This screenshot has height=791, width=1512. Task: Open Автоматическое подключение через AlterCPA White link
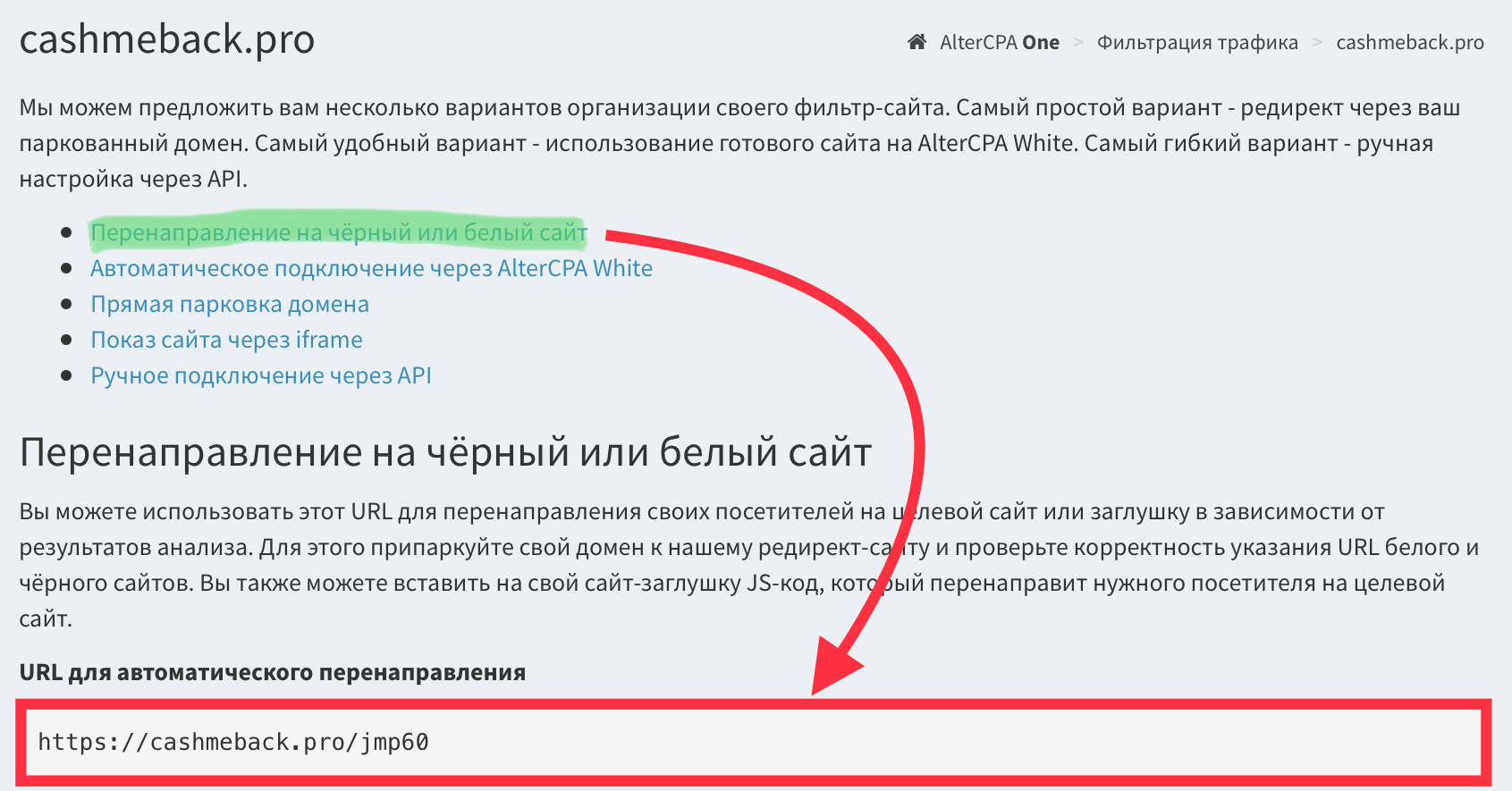pos(371,268)
